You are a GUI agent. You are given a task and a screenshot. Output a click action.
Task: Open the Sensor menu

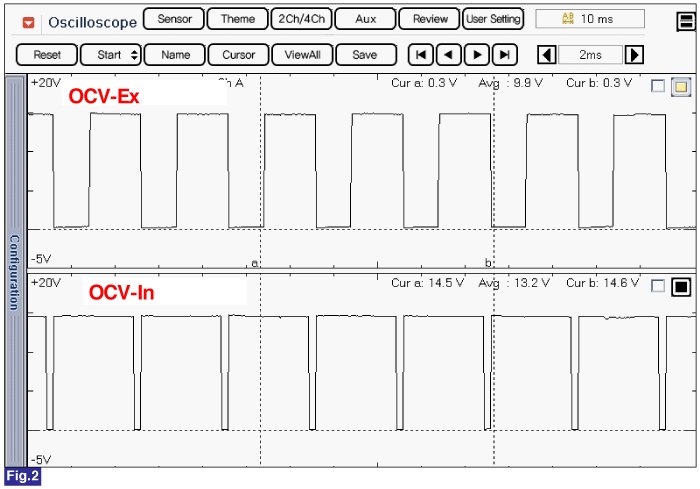coord(174,19)
